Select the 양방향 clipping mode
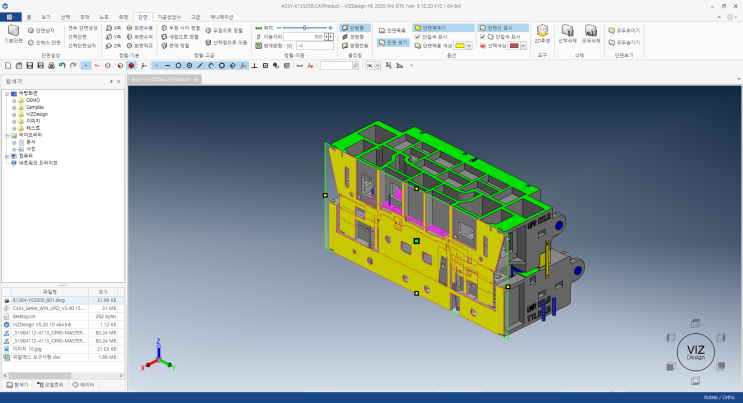 (x=353, y=37)
